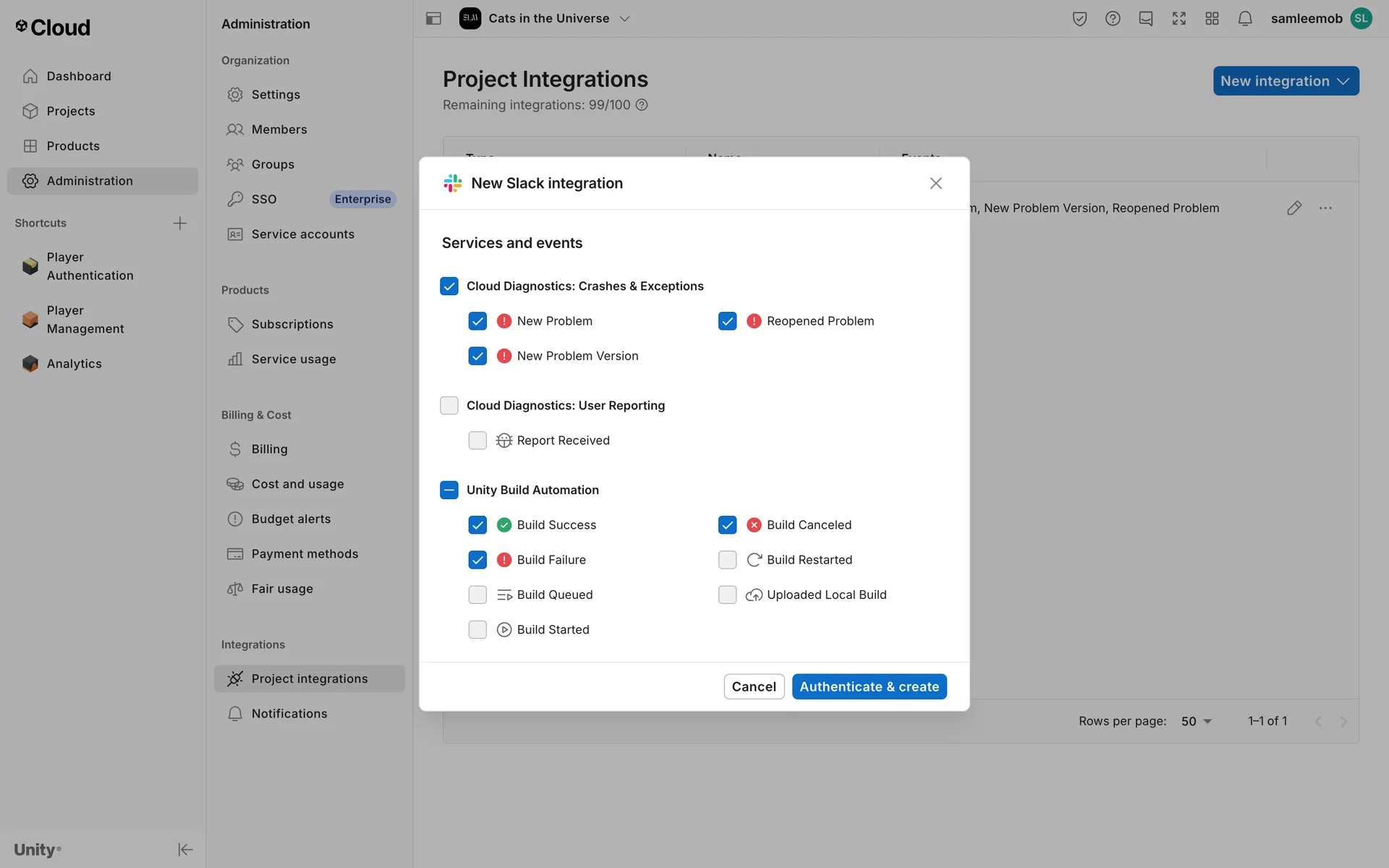This screenshot has width=1389, height=868.
Task: Click the Authenticate & create button
Action: (869, 686)
